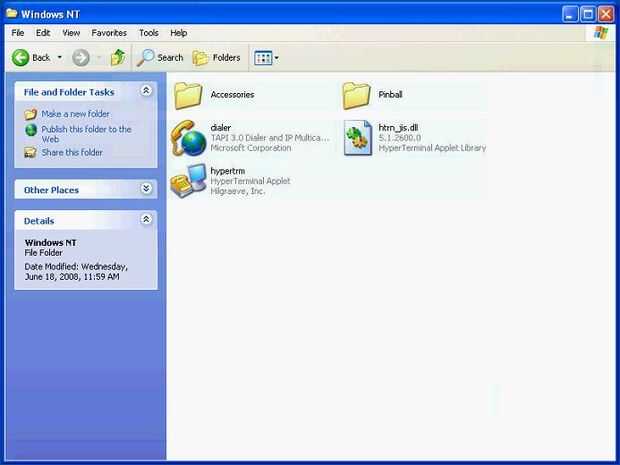Screen dimensions: 620x465
Task: Open the View menu
Action: (71, 33)
